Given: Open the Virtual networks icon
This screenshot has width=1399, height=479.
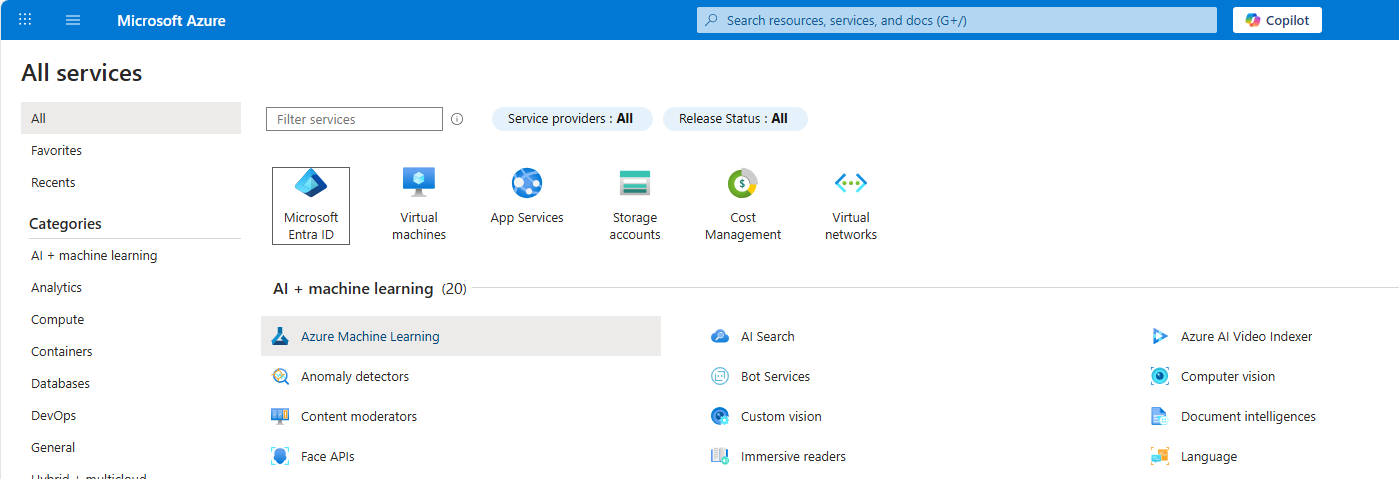Looking at the screenshot, I should pyautogui.click(x=851, y=183).
